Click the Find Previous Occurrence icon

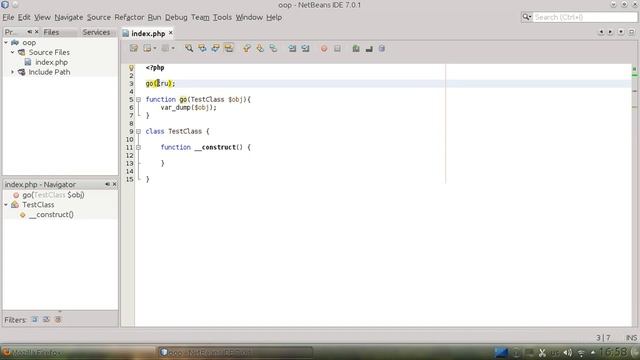202,48
